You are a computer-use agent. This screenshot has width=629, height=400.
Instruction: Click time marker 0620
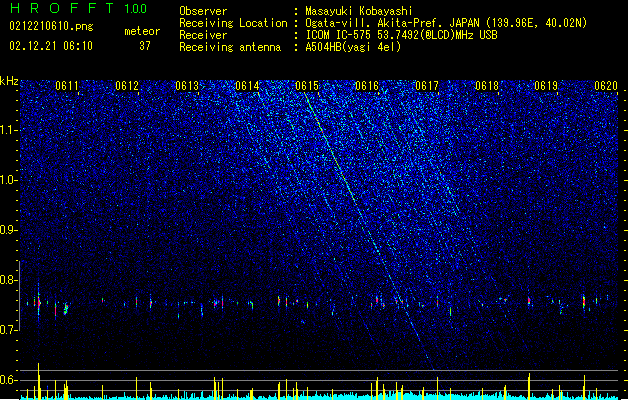click(x=606, y=86)
